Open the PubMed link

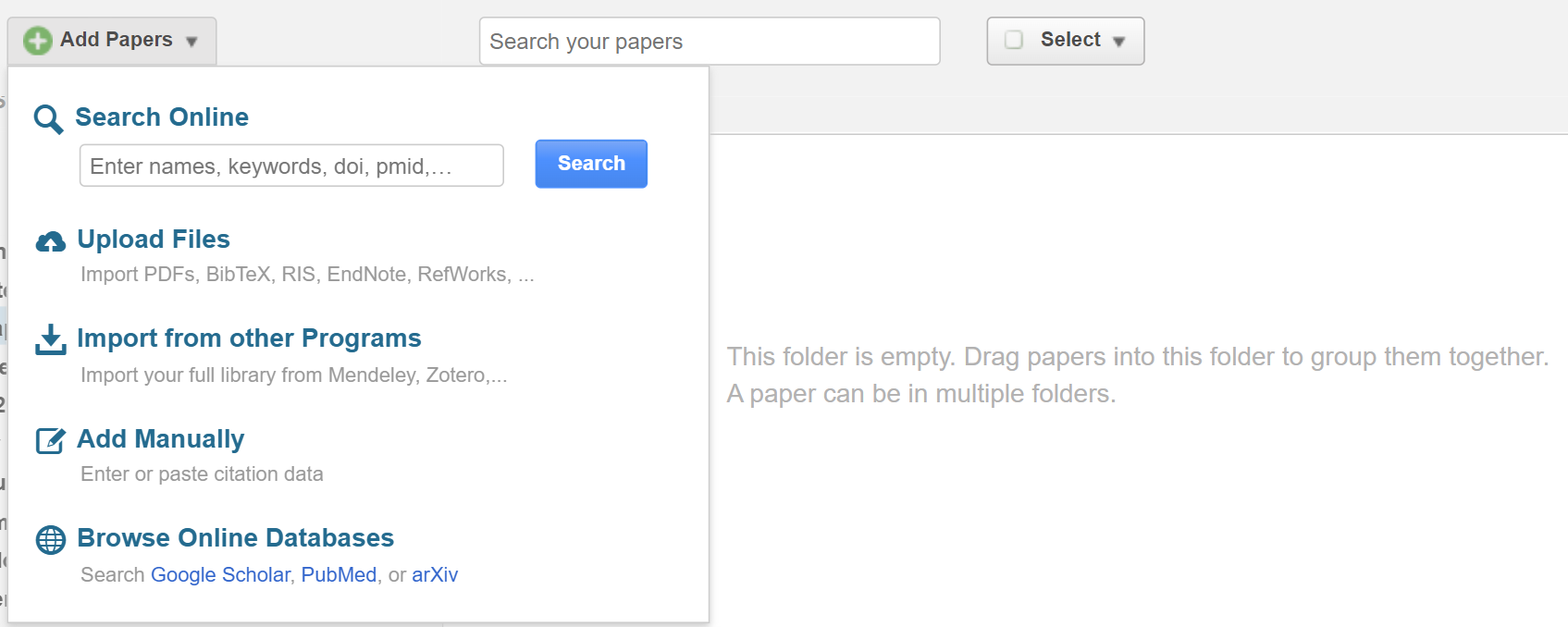point(339,574)
